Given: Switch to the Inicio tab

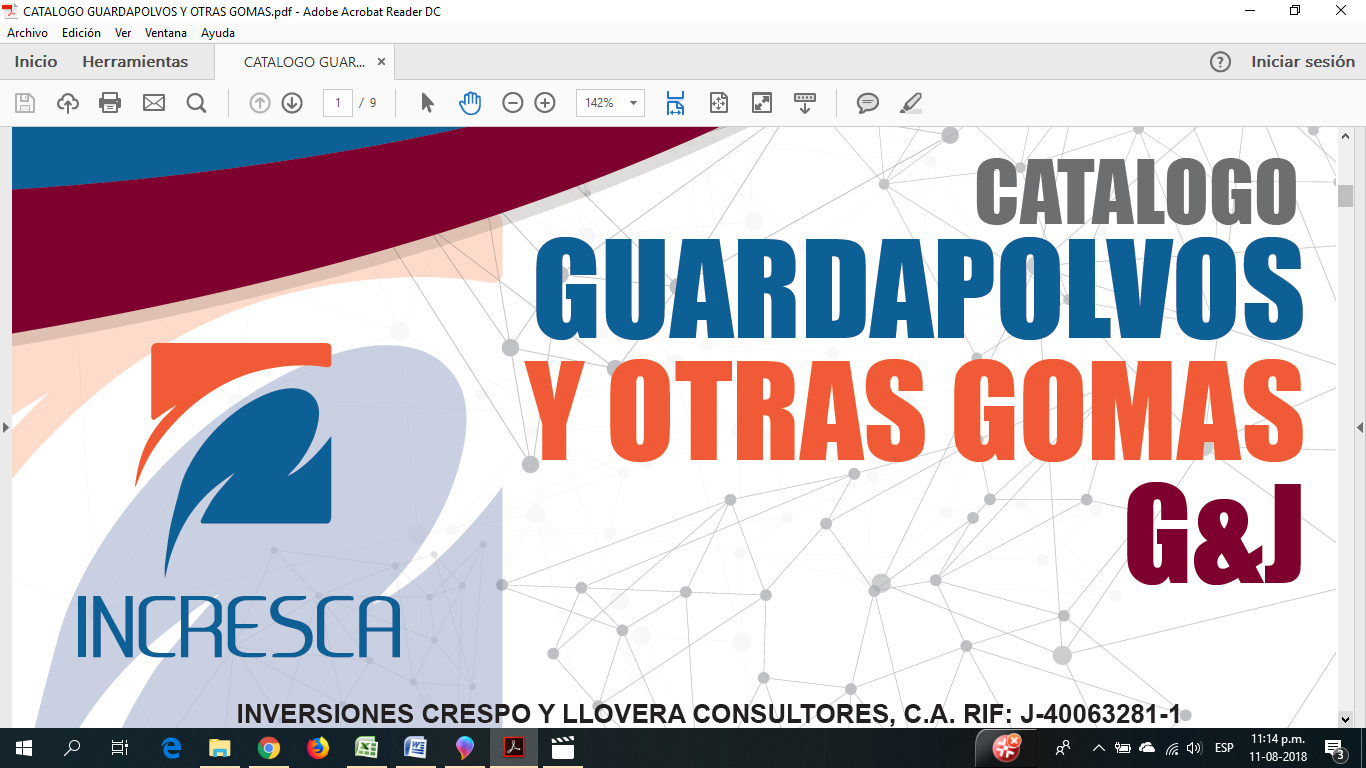Looking at the screenshot, I should point(36,62).
